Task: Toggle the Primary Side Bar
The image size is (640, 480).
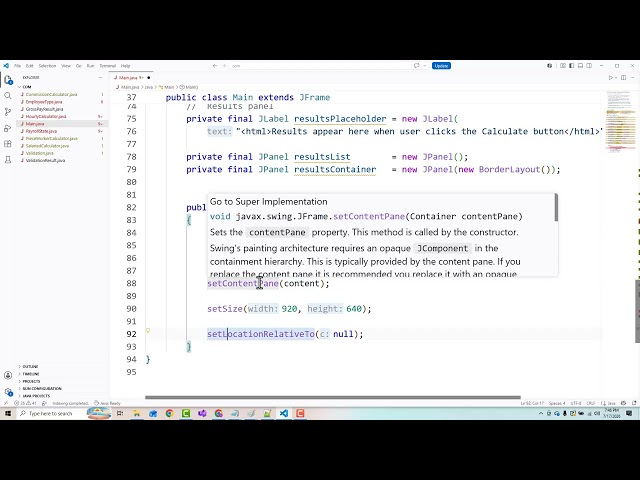Action: 571,66
